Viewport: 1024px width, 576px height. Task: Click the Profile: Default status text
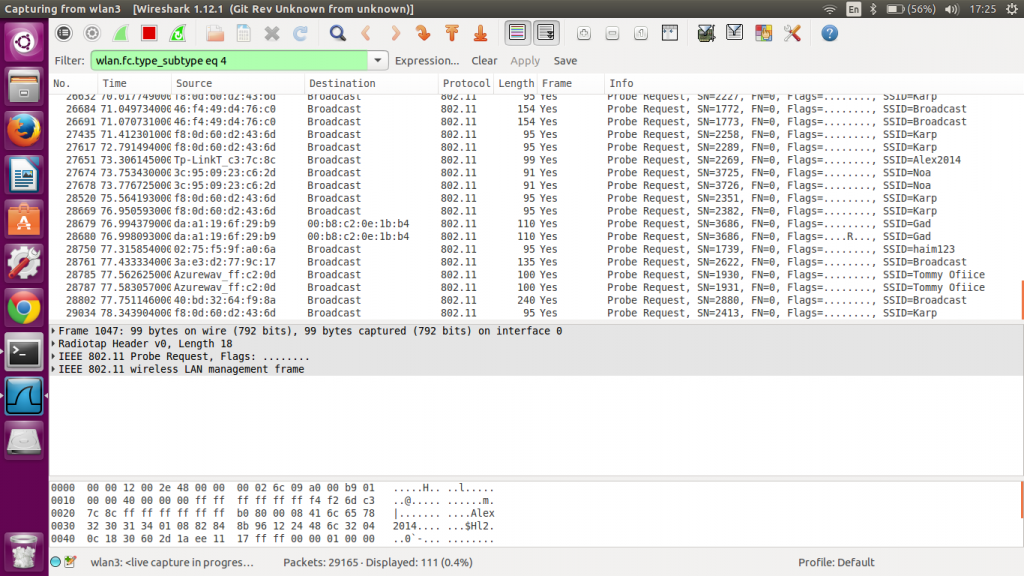[836, 562]
